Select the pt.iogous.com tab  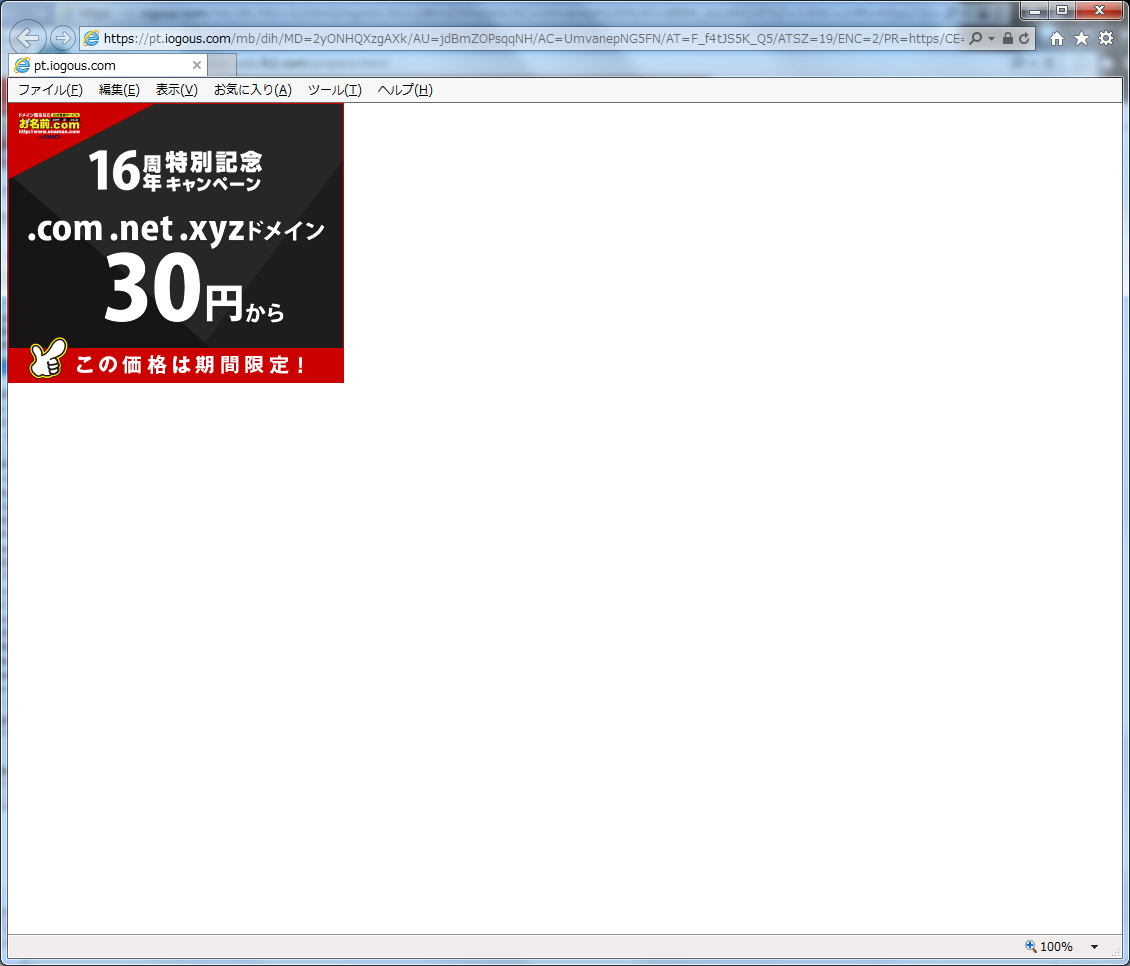point(108,66)
